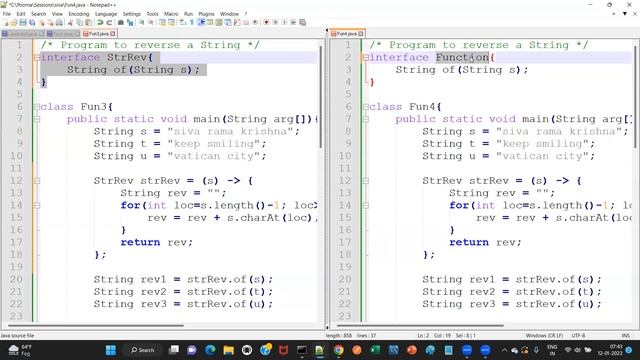640x360 pixels.
Task: Toggle INS/OVR mode in status bar
Action: click(625, 336)
